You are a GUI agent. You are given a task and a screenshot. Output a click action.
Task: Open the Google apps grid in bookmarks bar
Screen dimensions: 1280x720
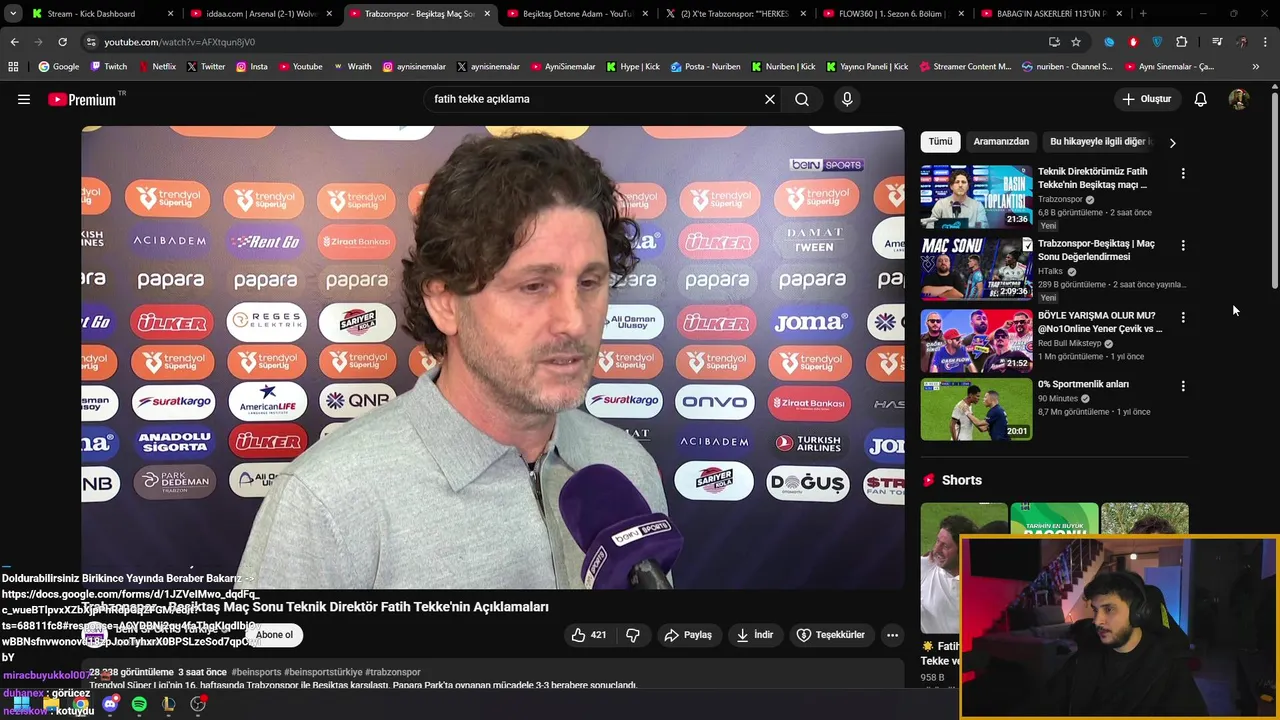click(x=13, y=66)
